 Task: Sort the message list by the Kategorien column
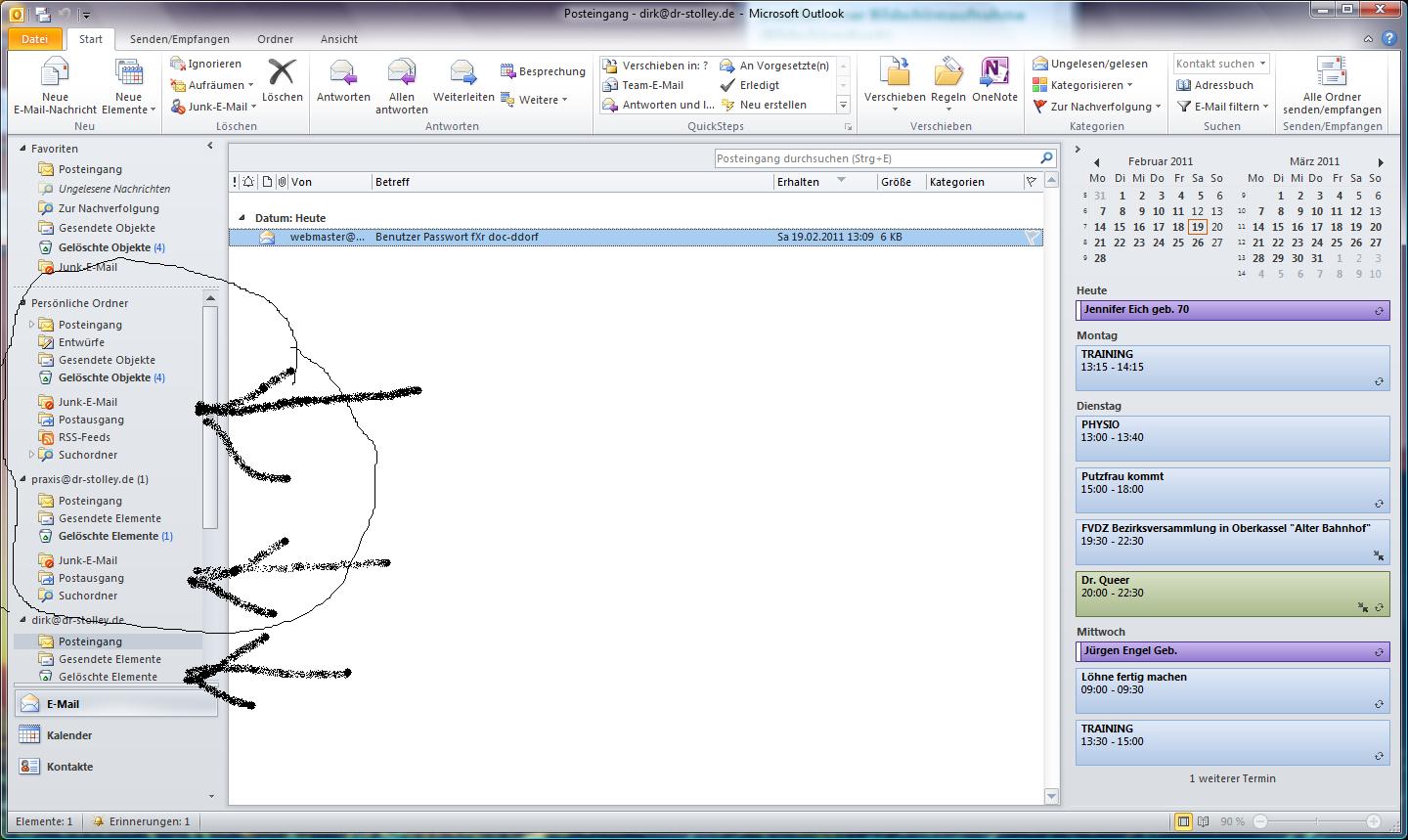[974, 182]
